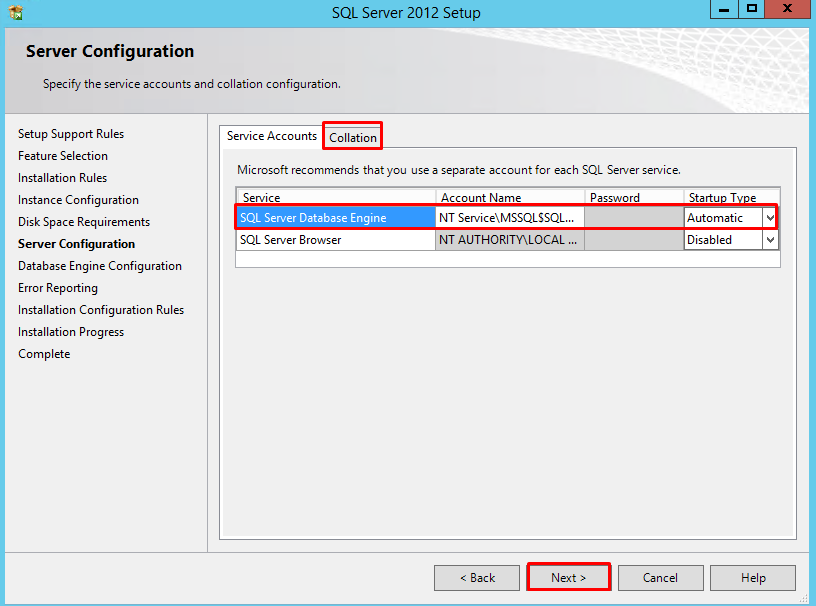This screenshot has height=606, width=816.
Task: Click the Service column header
Action: [336, 197]
